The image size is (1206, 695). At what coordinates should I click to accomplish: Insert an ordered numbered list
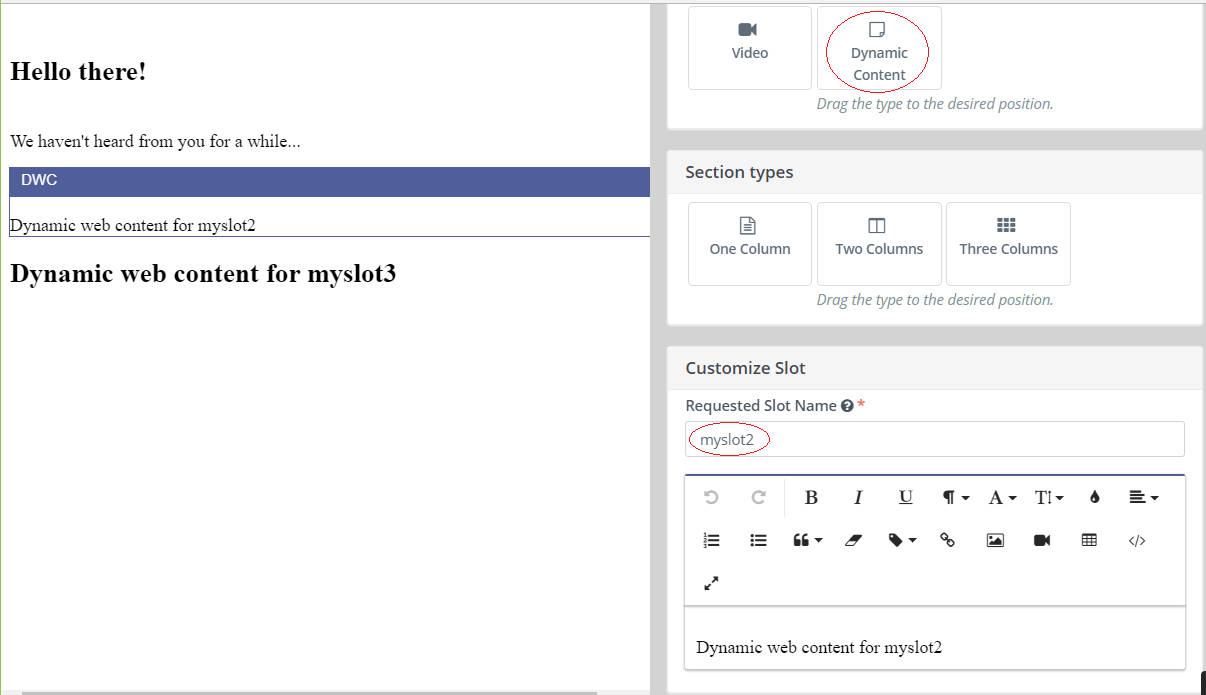[x=711, y=540]
